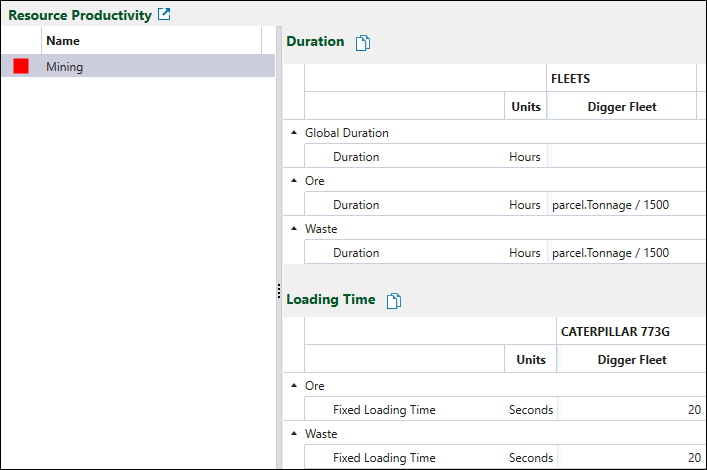Edit Waste duration formula cell
707x470 pixels.
point(621,253)
